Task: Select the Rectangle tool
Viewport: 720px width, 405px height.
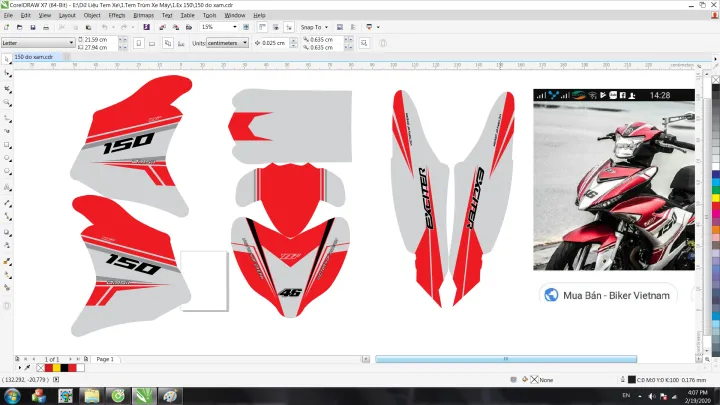Action: coord(7,144)
